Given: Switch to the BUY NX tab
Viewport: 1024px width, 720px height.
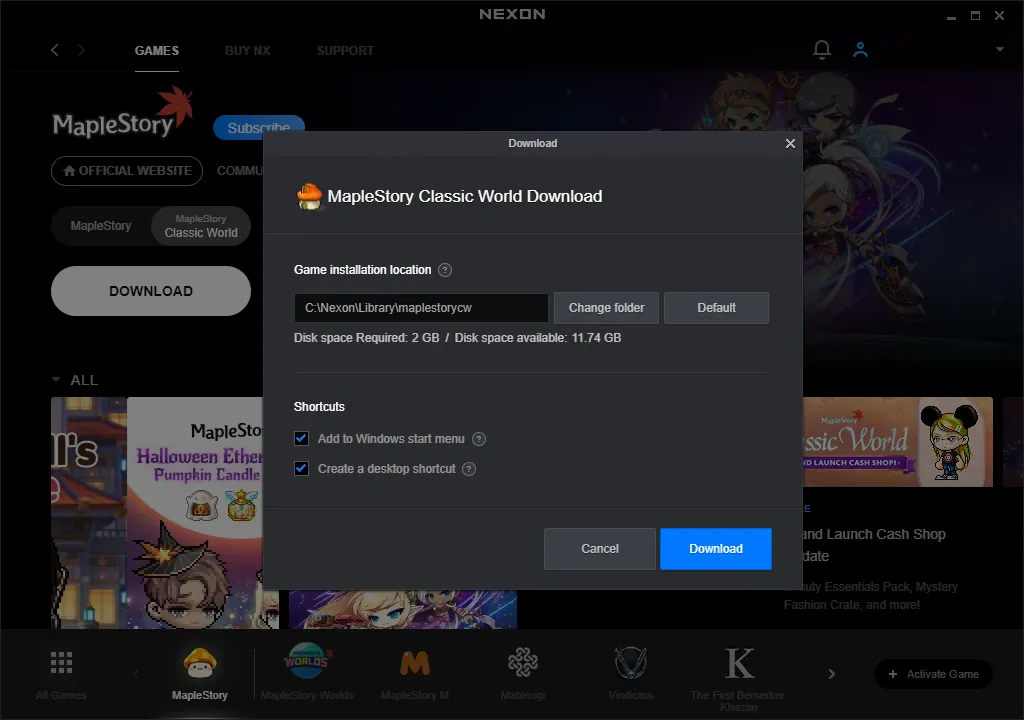Looking at the screenshot, I should [248, 50].
